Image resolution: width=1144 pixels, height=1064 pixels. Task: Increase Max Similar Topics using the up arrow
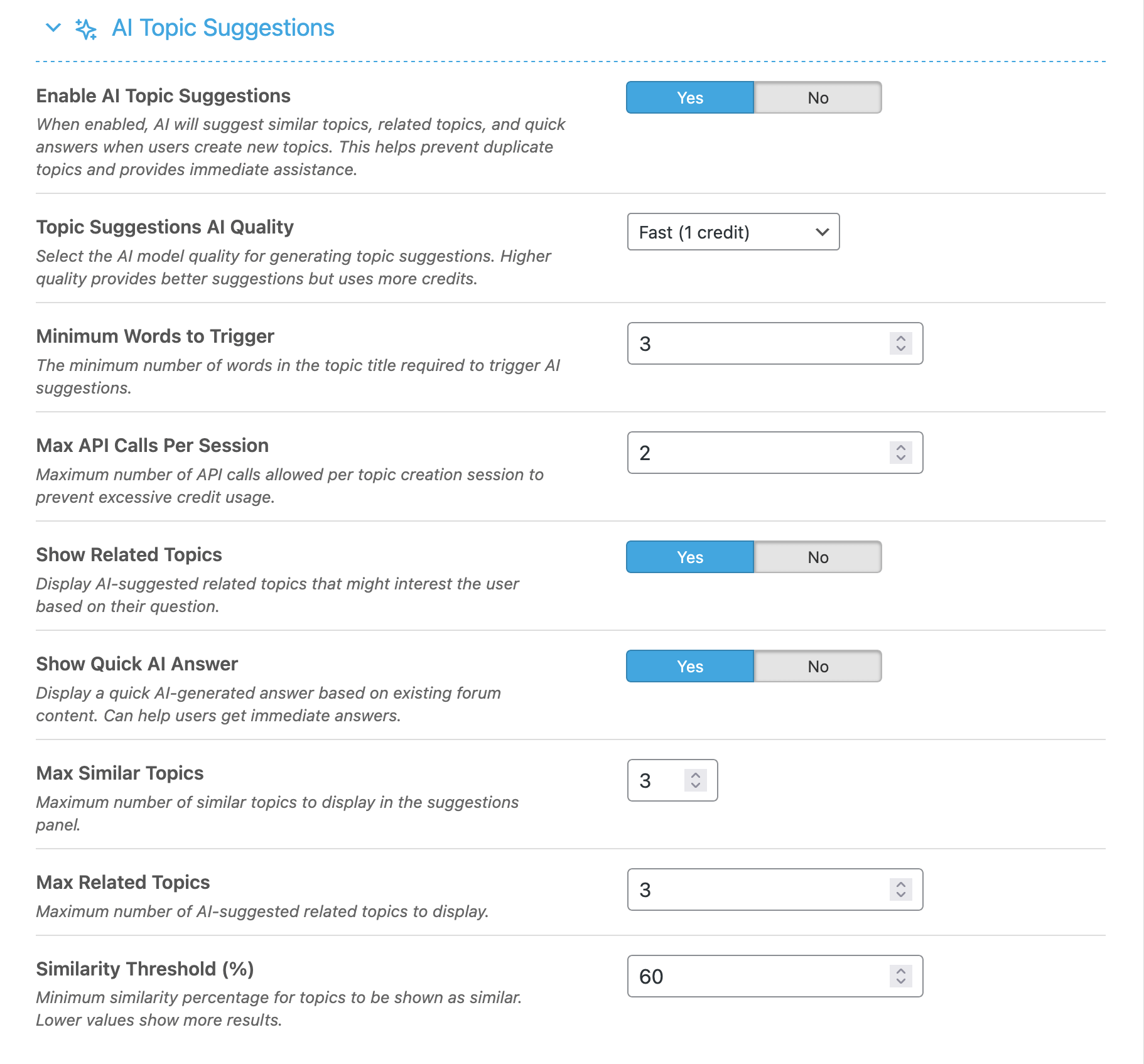694,775
